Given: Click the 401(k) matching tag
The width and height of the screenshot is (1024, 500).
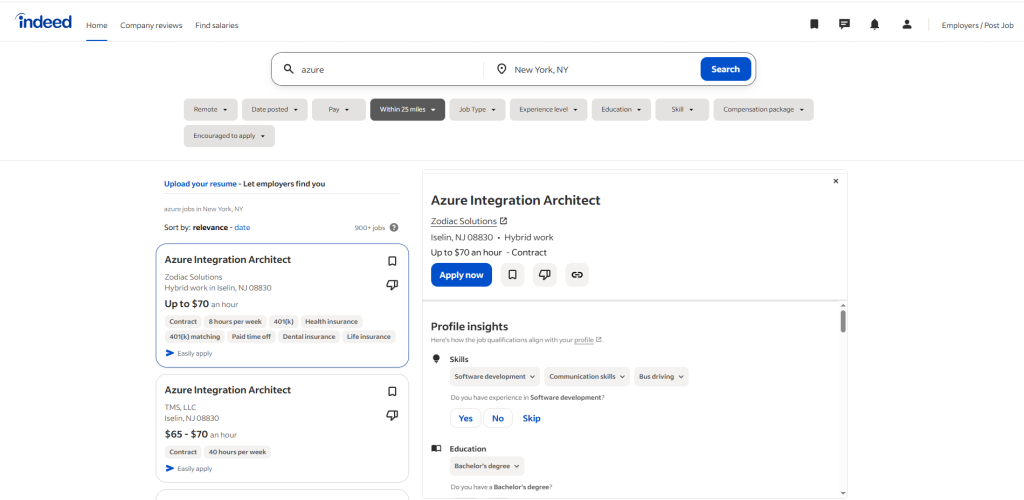Looking at the screenshot, I should [195, 337].
